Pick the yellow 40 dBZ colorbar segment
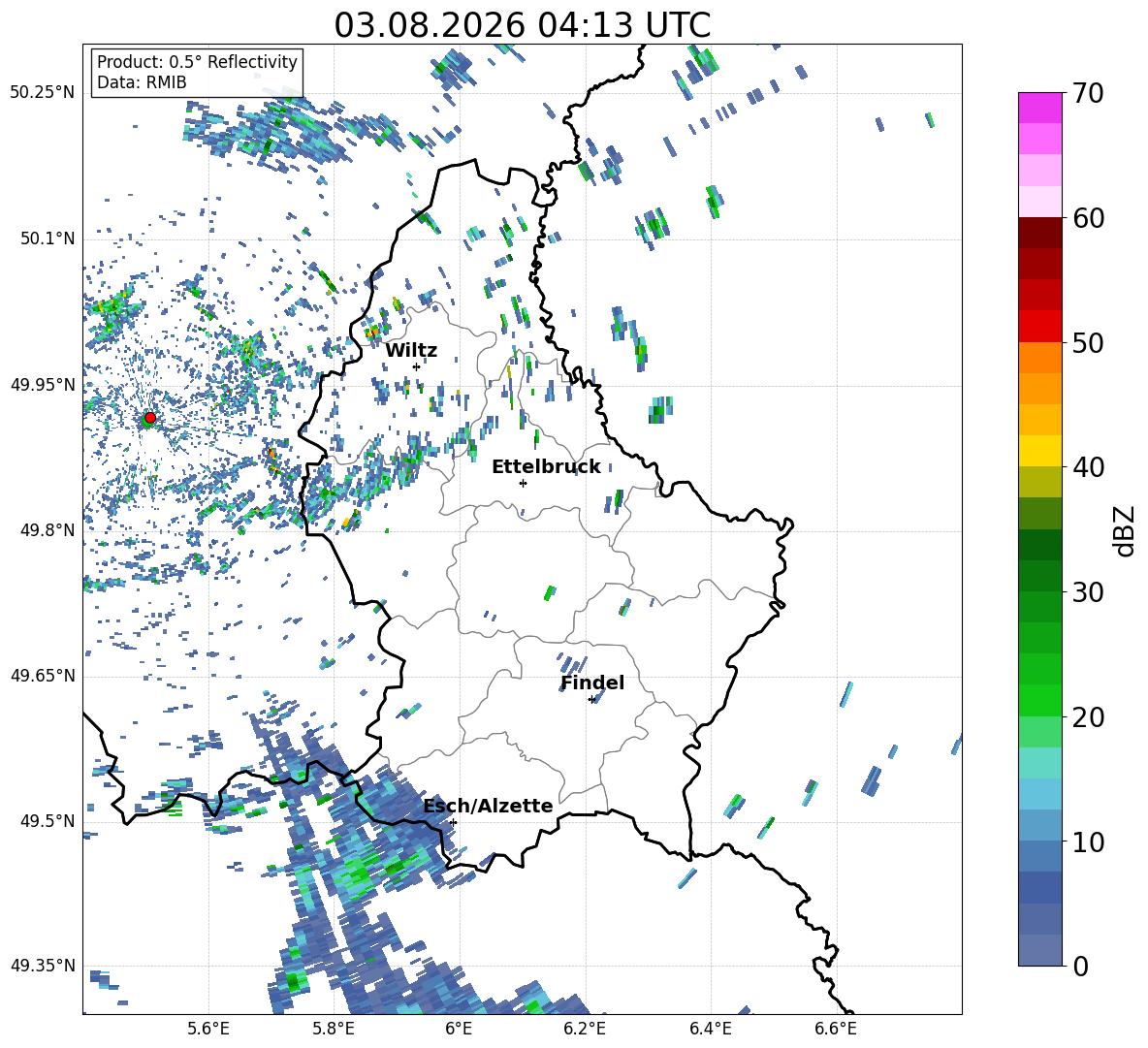Viewport: 1148px width, 1048px height. (x=1039, y=451)
